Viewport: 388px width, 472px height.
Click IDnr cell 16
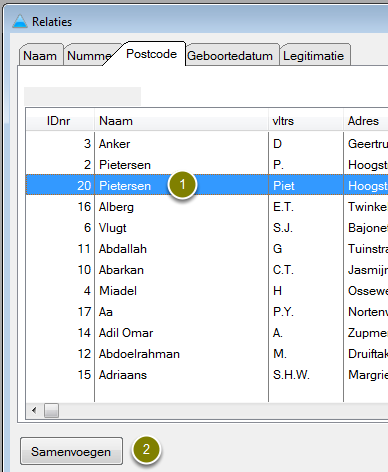click(60, 207)
